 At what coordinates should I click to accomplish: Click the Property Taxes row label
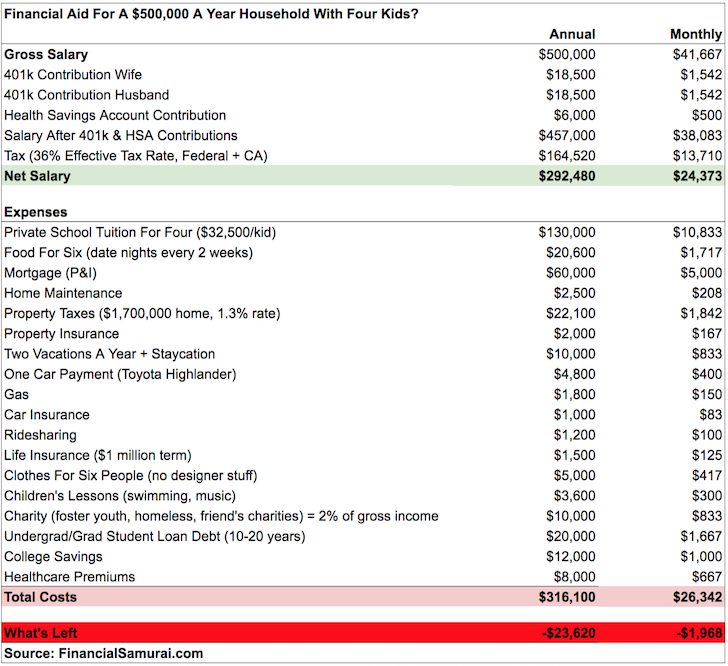click(x=142, y=314)
